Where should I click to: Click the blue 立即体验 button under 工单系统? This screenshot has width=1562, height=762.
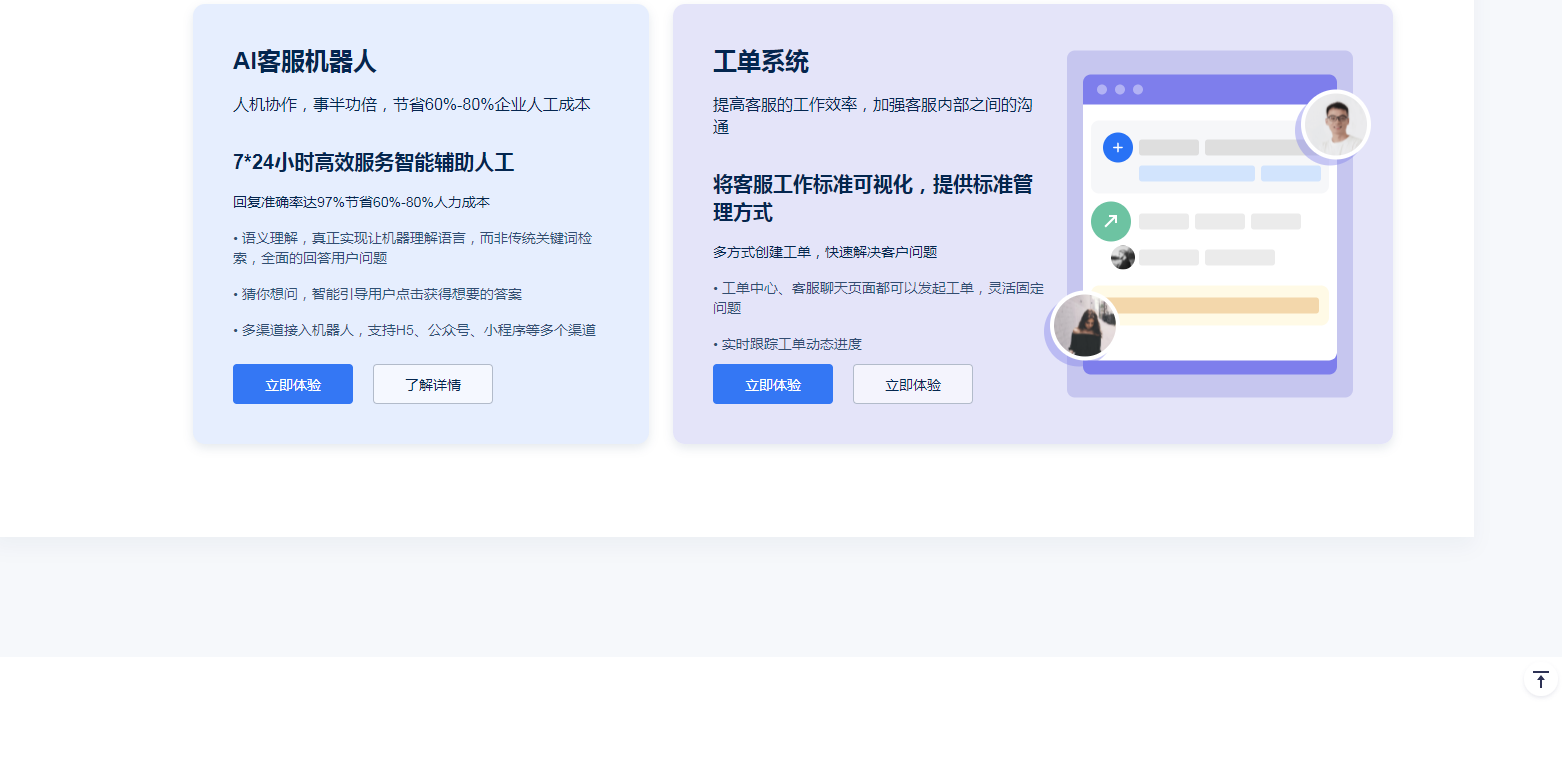pos(772,385)
